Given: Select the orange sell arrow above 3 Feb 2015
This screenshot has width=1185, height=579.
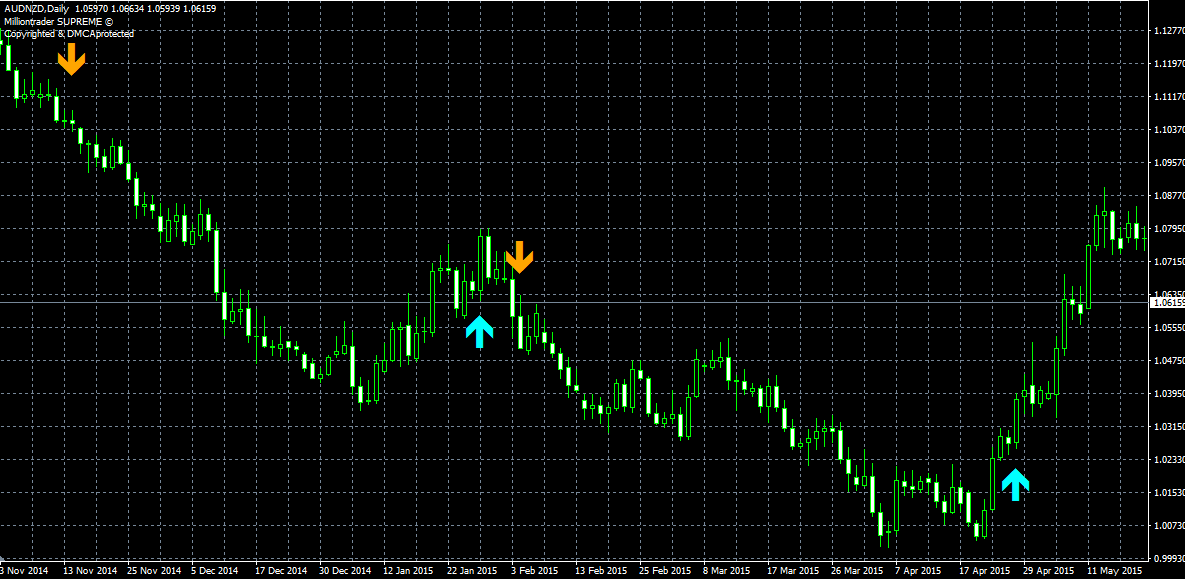Looking at the screenshot, I should click(x=519, y=257).
